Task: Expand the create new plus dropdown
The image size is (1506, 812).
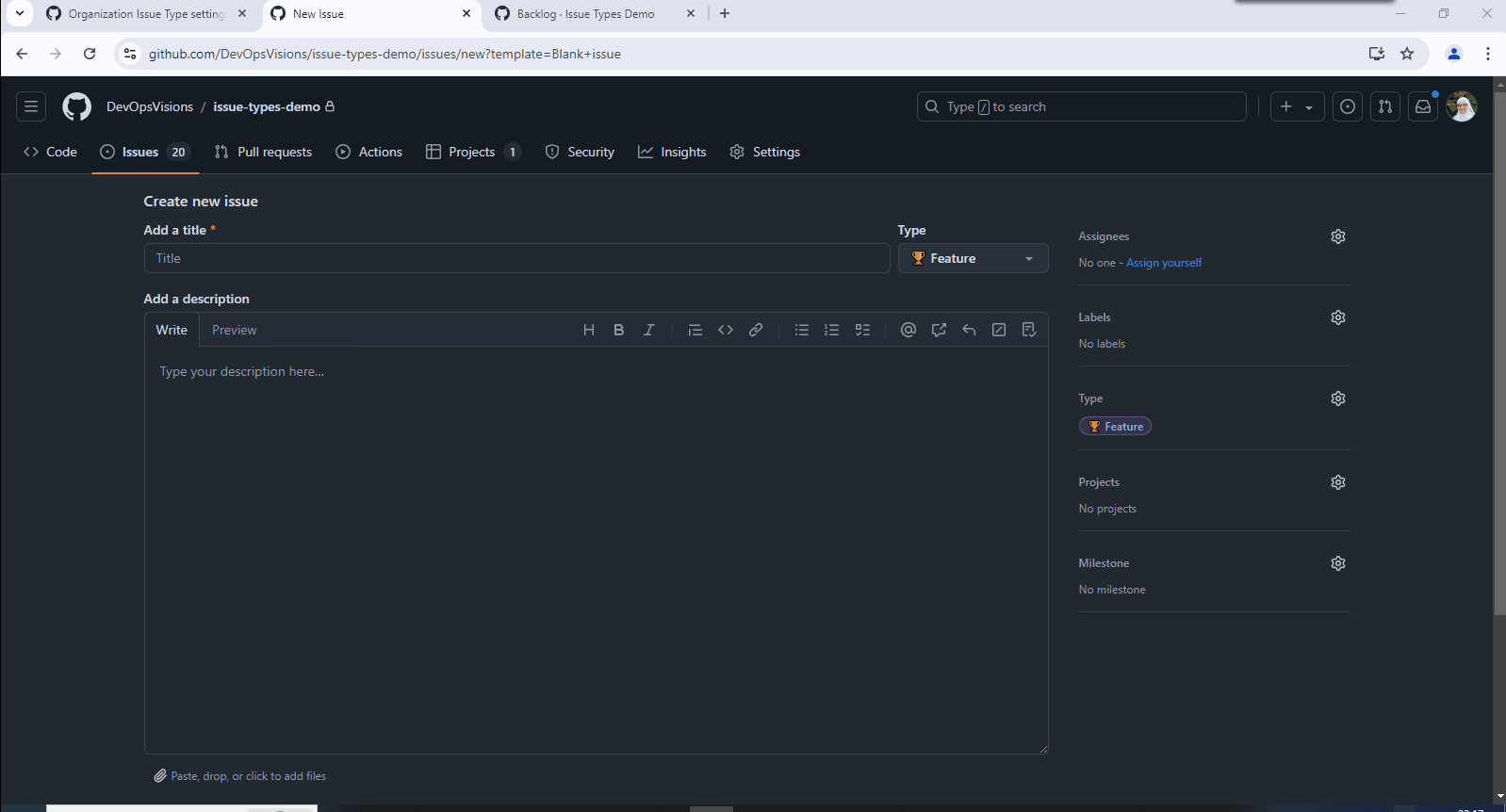Action: [x=1297, y=106]
